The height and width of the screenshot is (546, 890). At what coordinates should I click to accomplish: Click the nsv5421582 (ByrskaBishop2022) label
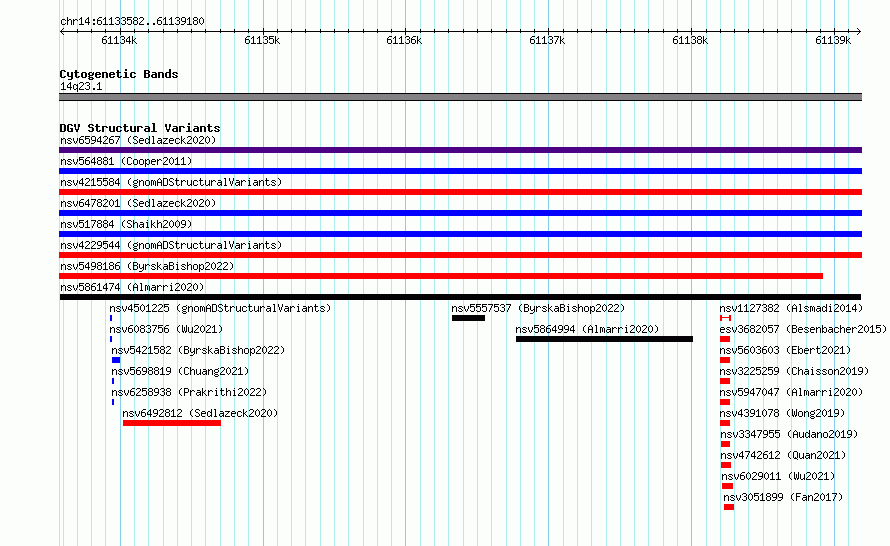[198, 350]
